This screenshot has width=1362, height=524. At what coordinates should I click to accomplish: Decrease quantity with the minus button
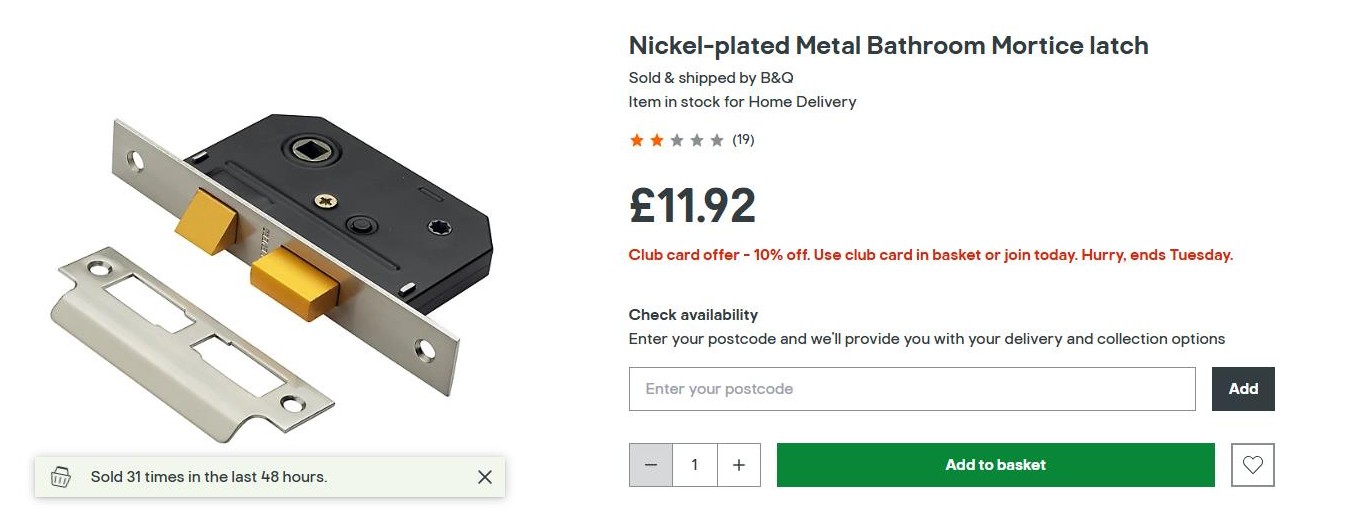[651, 465]
